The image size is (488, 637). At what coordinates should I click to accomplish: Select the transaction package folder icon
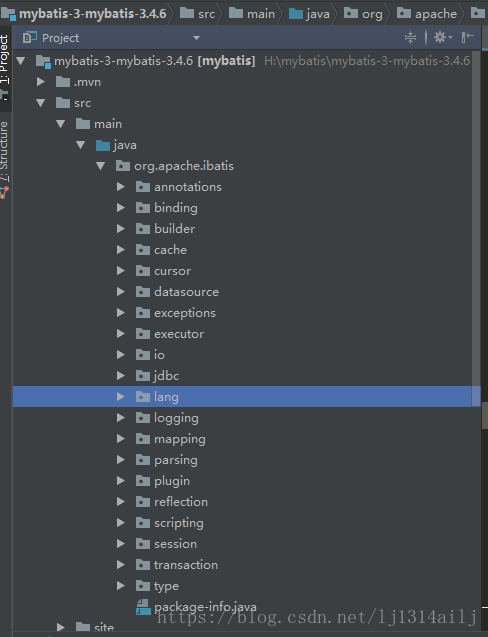point(143,565)
